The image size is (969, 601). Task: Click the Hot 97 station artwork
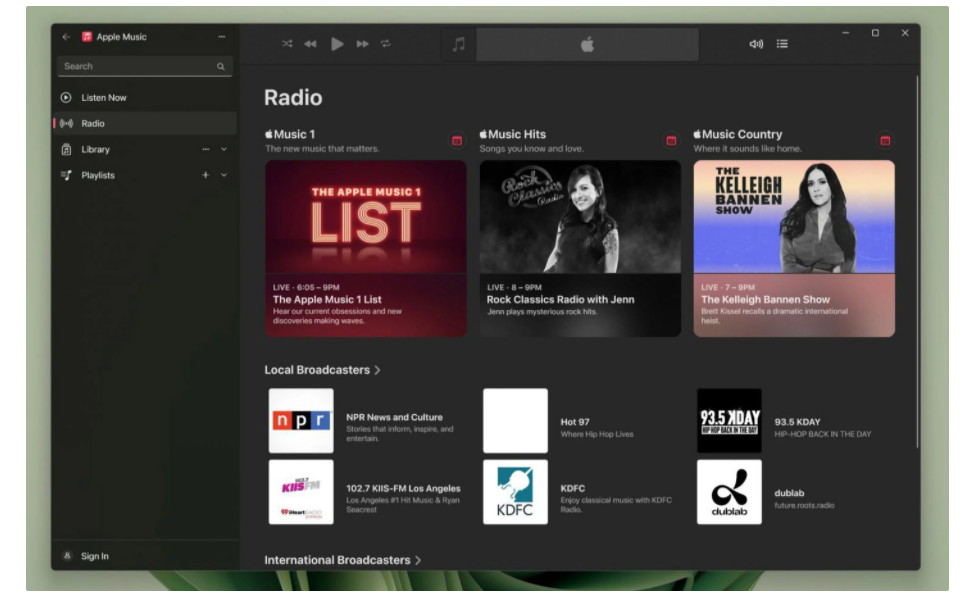pos(515,421)
